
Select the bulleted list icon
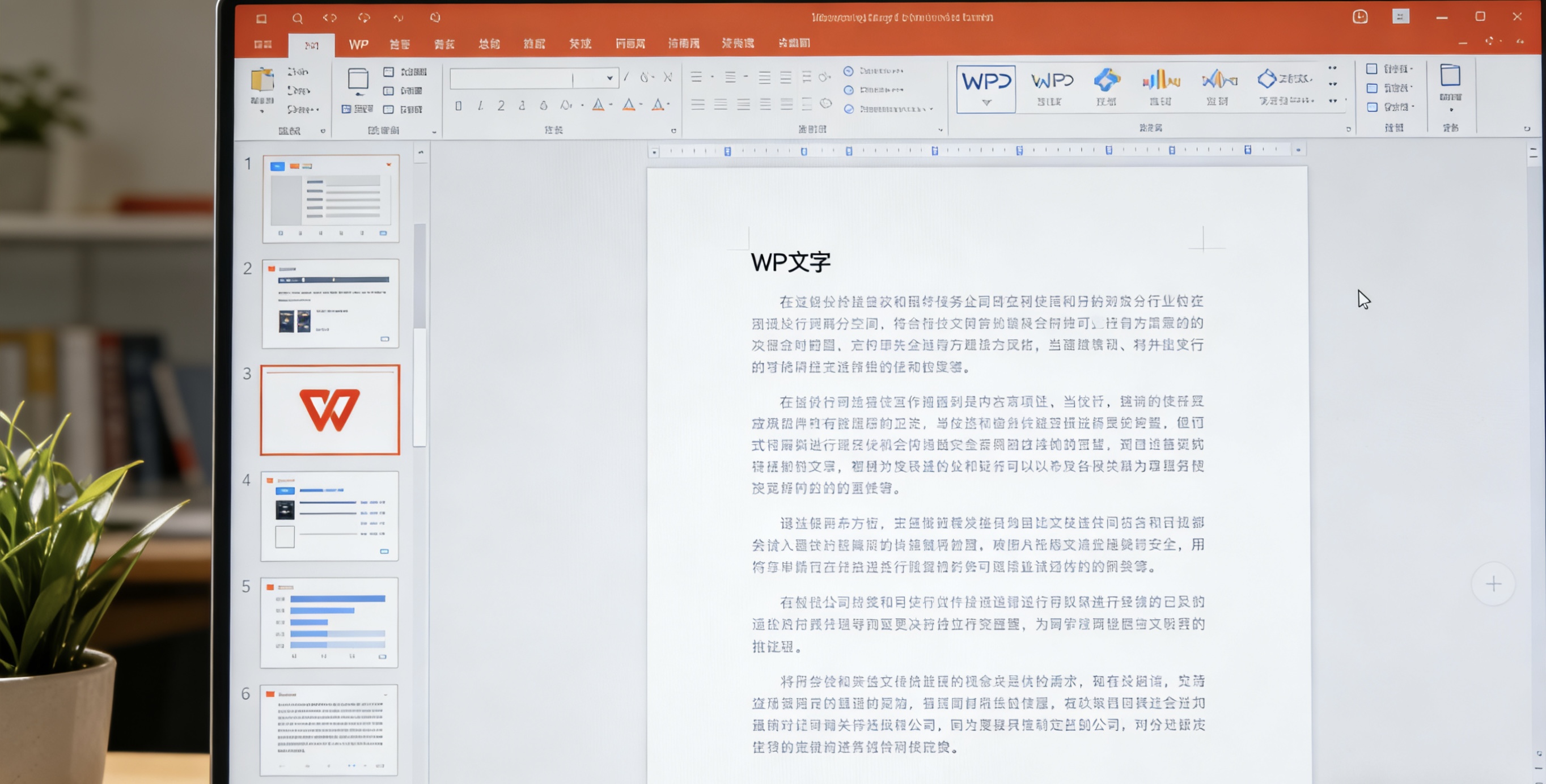click(x=697, y=77)
